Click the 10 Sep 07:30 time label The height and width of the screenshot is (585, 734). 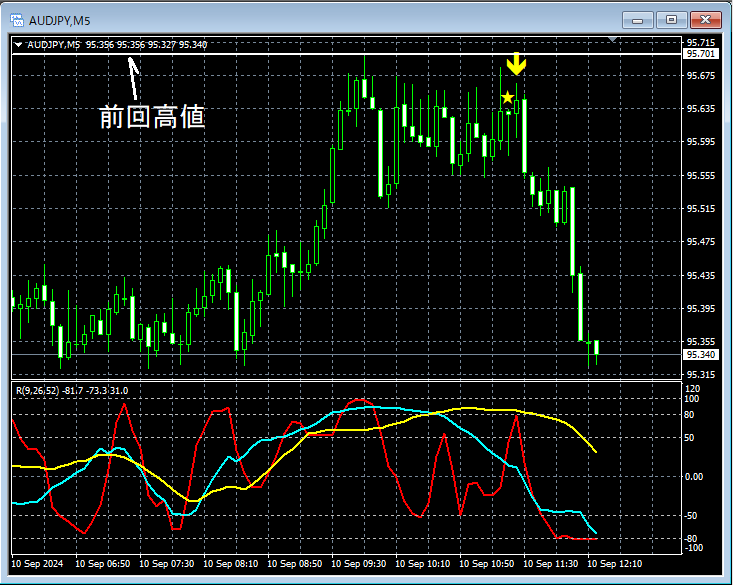pyautogui.click(x=167, y=563)
